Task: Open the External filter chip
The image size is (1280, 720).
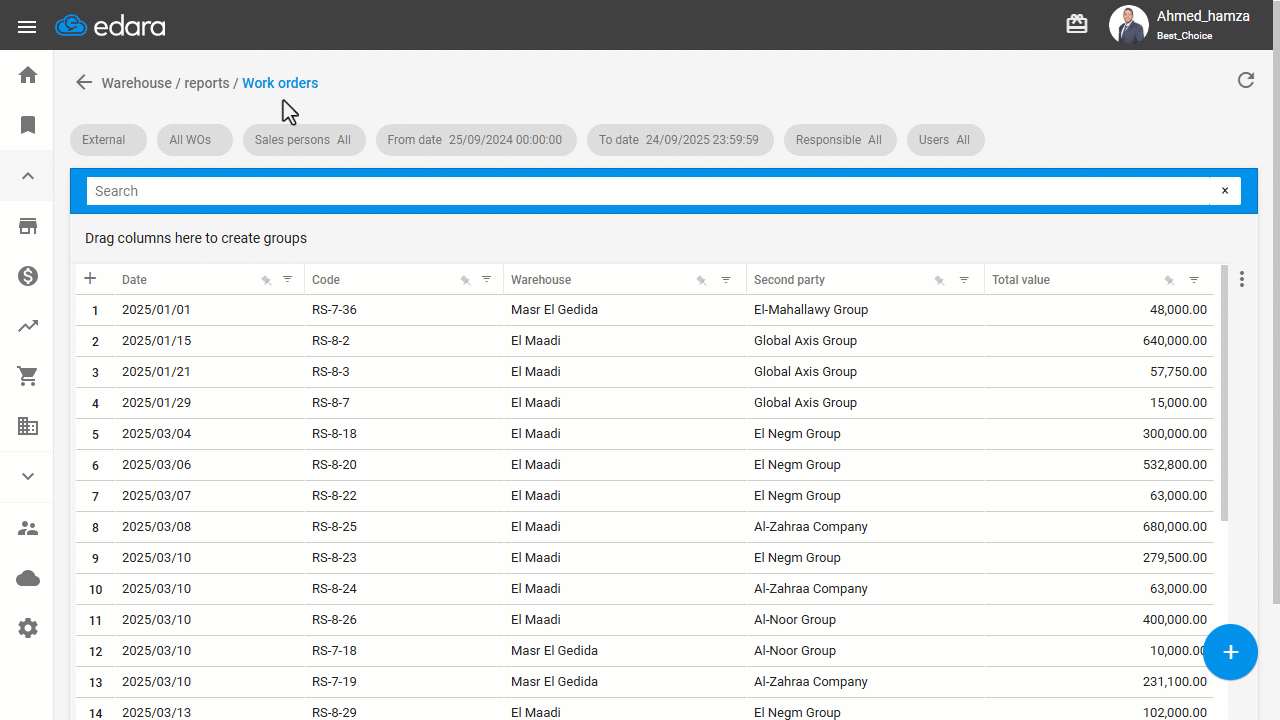Action: point(108,140)
